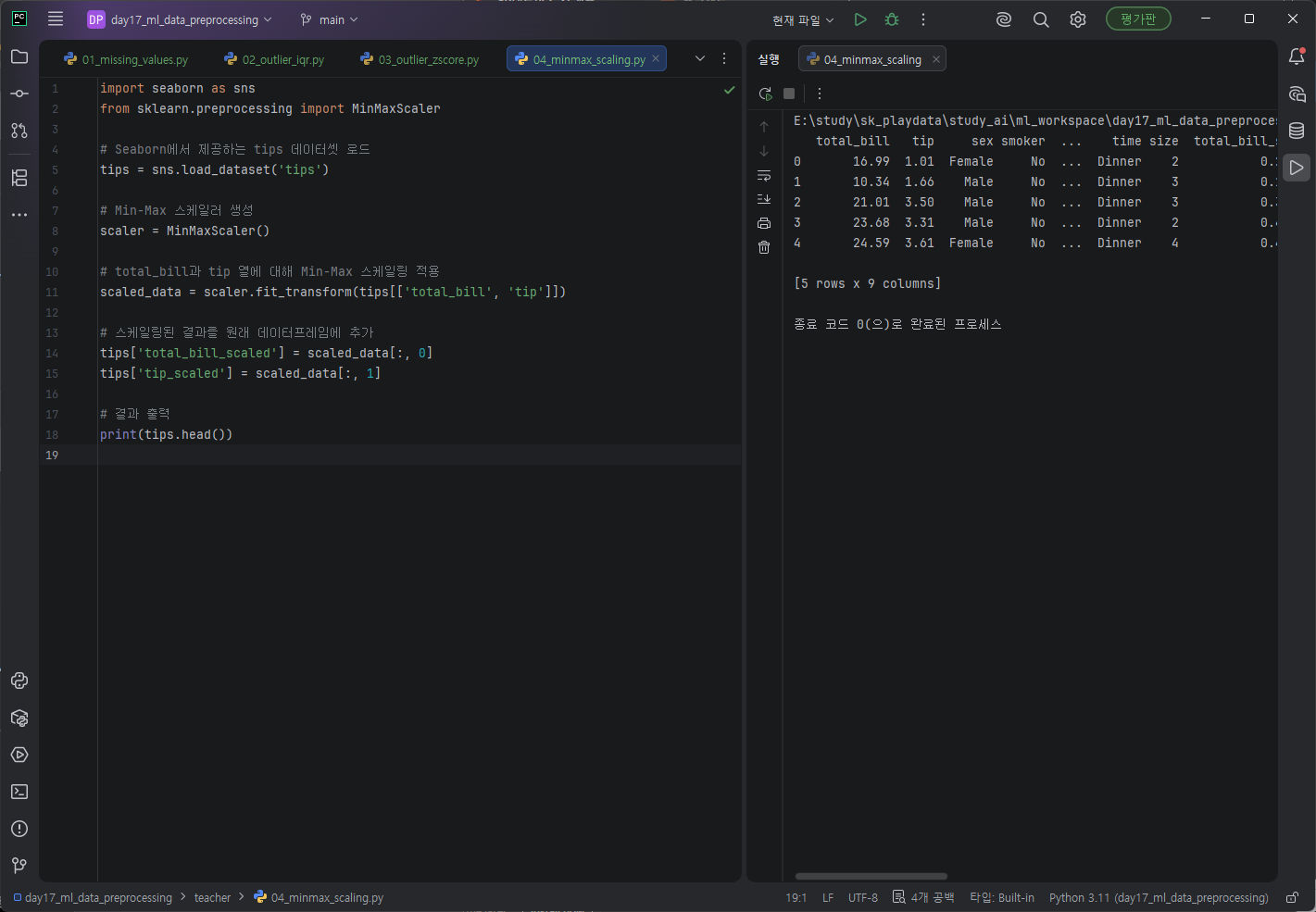The width and height of the screenshot is (1316, 912).
Task: Open the Commit tool window
Action: click(19, 94)
